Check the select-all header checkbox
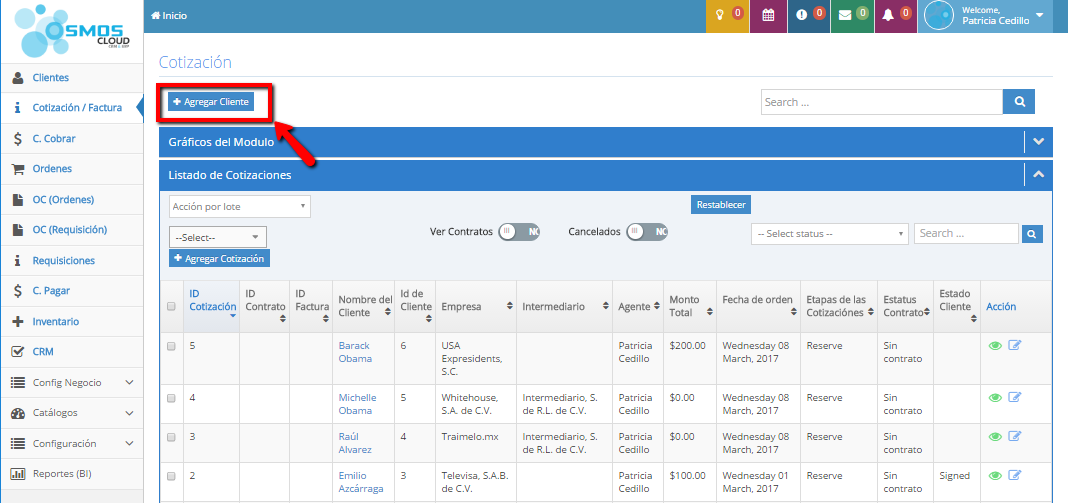Screen dimensions: 1068x503 (171, 307)
